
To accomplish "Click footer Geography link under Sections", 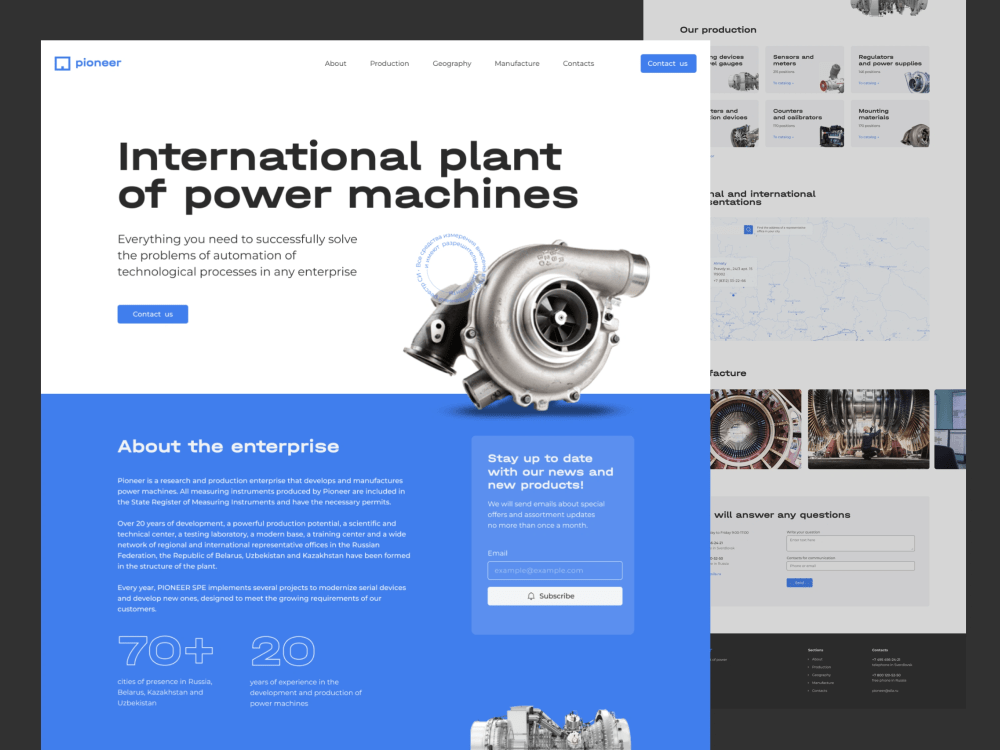I will (x=820, y=675).
